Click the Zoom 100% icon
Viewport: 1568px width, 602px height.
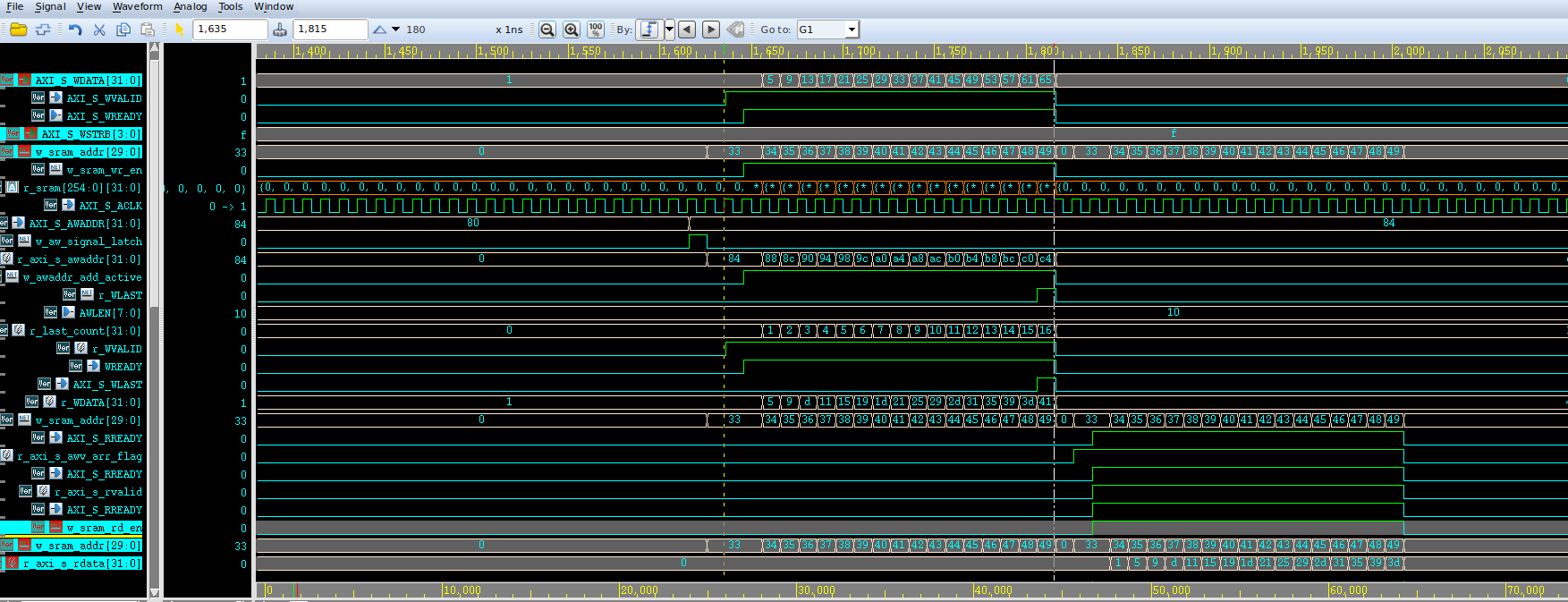pos(596,30)
